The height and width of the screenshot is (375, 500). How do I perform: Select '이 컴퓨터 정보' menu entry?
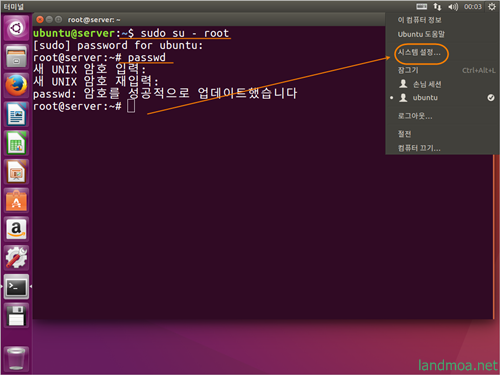tap(442, 20)
